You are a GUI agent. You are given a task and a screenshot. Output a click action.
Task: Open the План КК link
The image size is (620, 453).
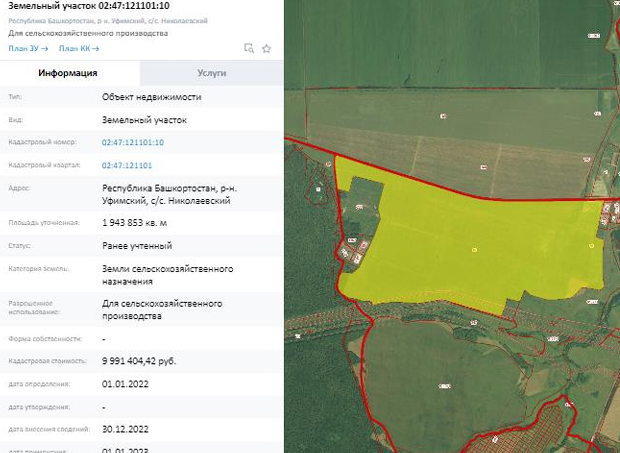pyautogui.click(x=78, y=48)
